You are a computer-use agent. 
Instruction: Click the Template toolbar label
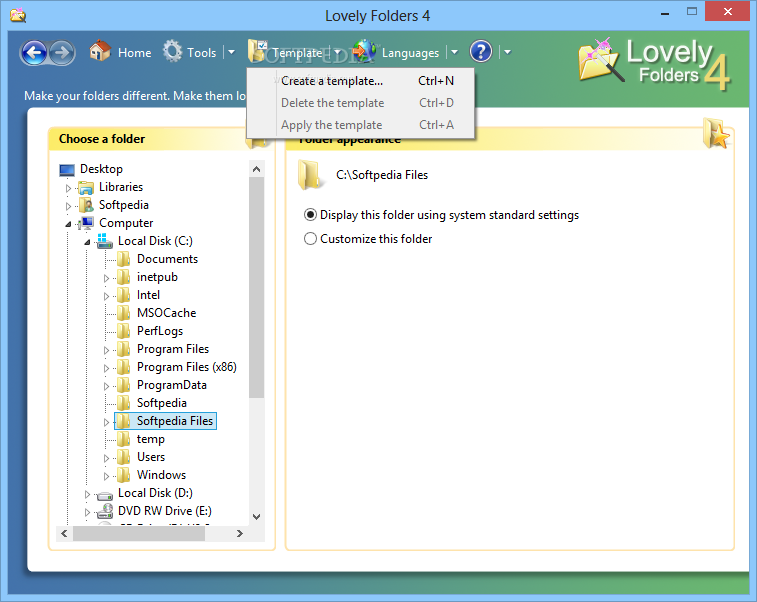coord(297,53)
